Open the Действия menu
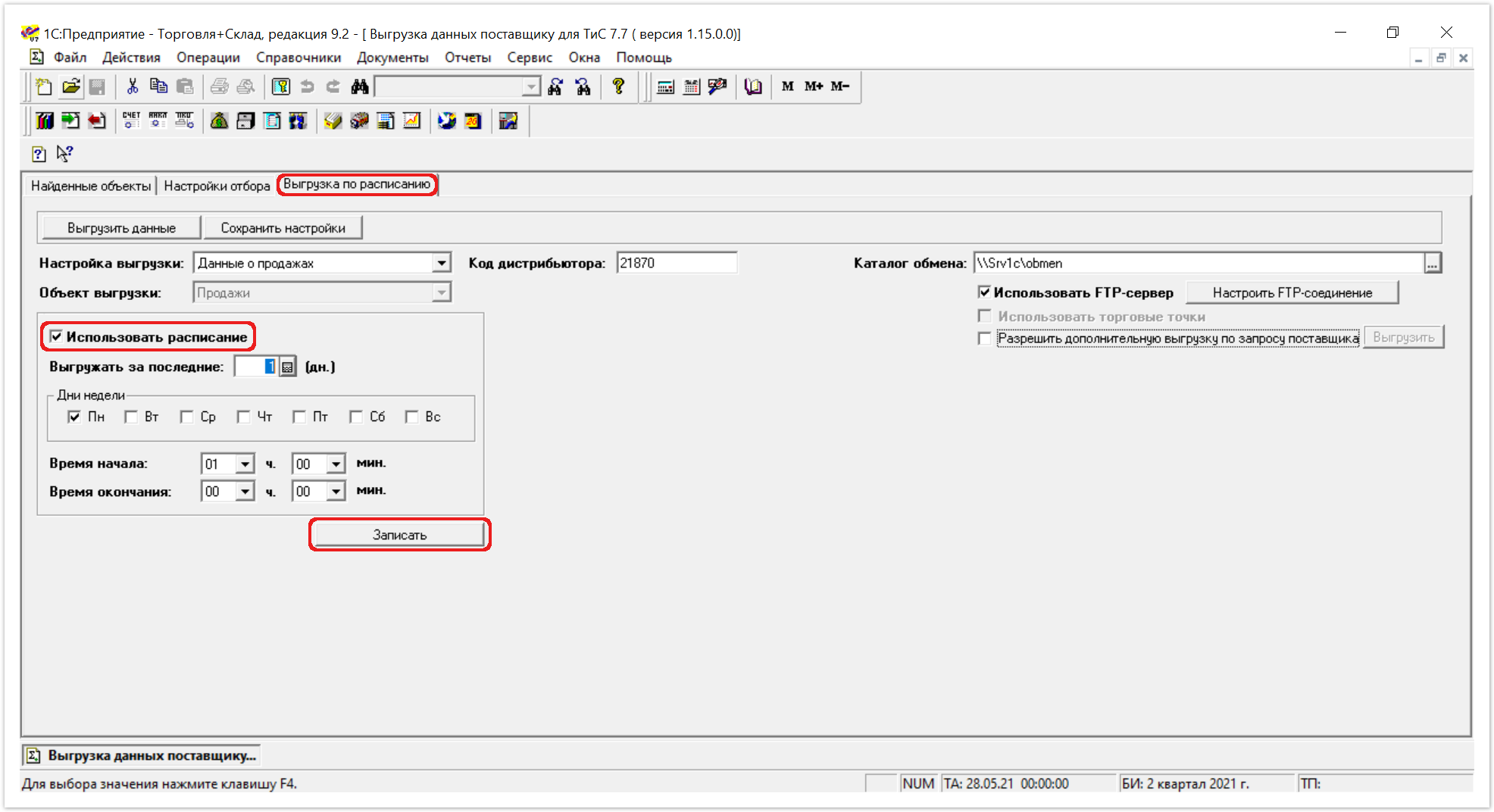The width and height of the screenshot is (1494, 812). 131,58
